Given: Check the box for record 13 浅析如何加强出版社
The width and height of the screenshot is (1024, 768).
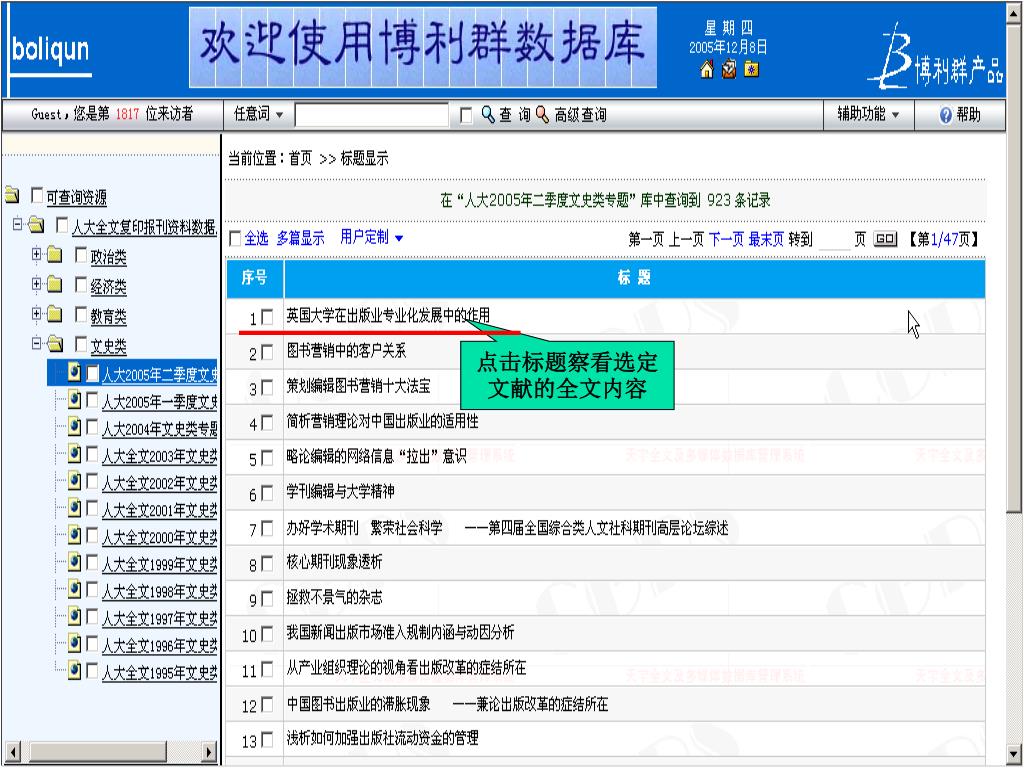Looking at the screenshot, I should [x=267, y=740].
